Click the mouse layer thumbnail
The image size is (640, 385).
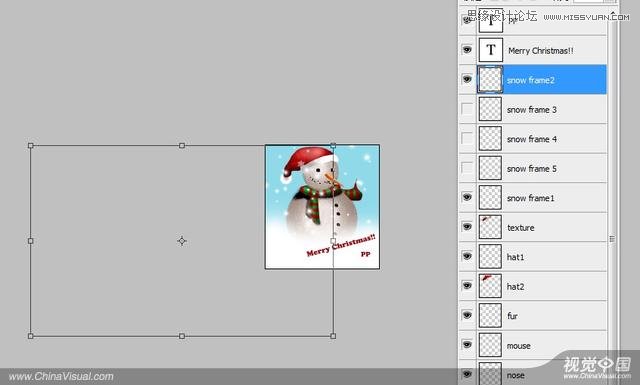tap(490, 345)
